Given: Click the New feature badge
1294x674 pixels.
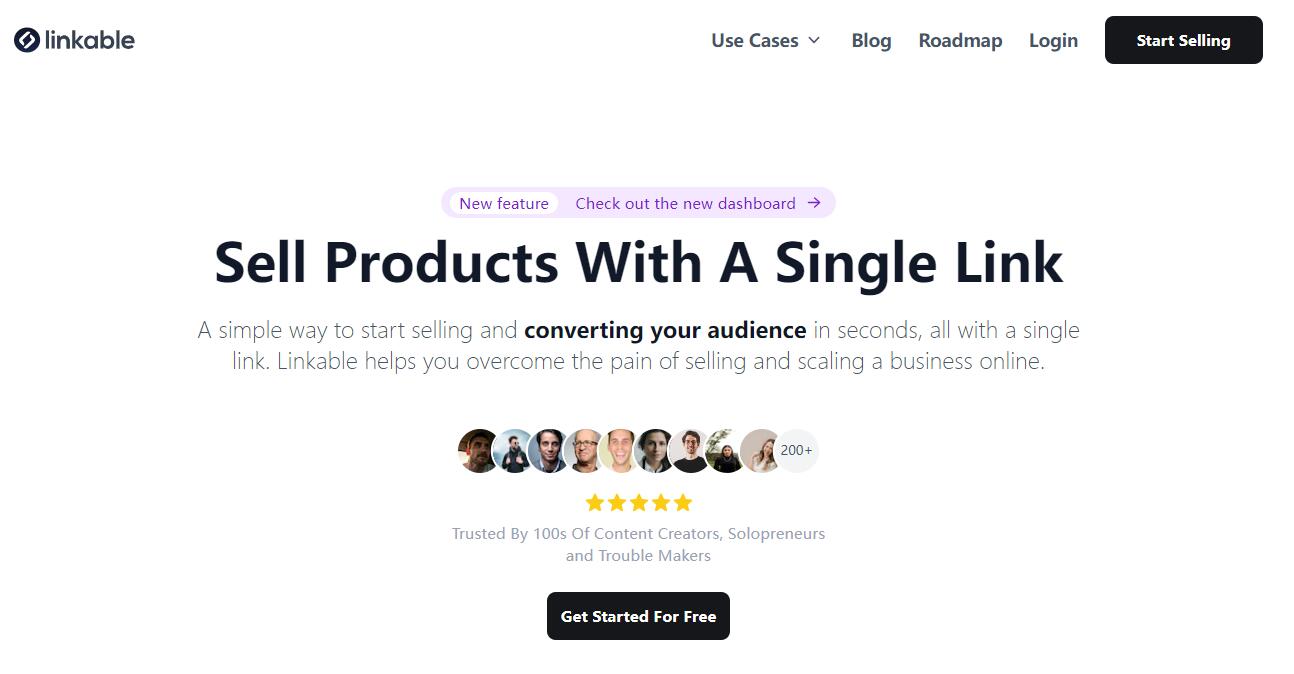Looking at the screenshot, I should [503, 203].
